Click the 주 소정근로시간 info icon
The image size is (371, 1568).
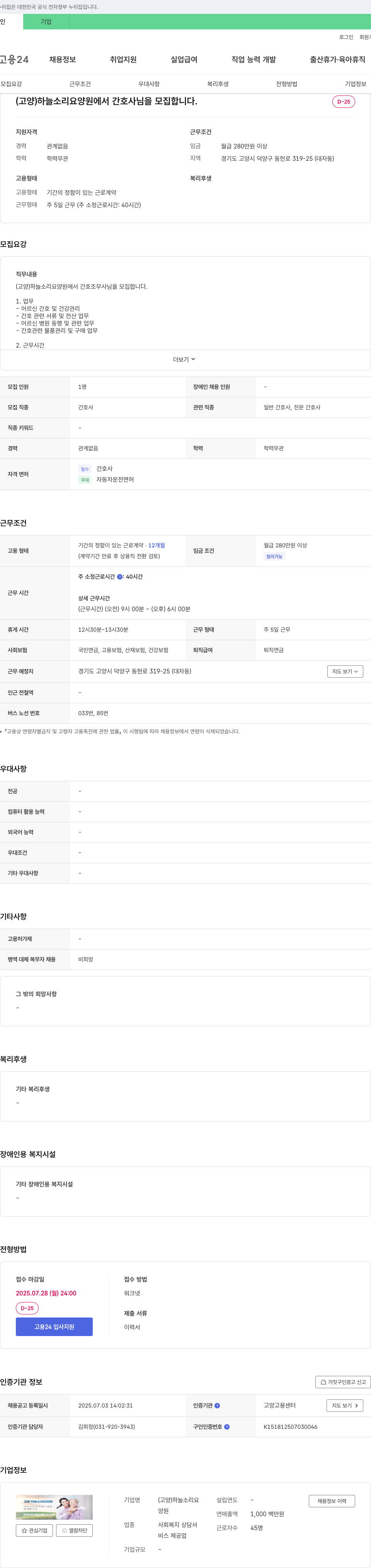click(x=120, y=576)
